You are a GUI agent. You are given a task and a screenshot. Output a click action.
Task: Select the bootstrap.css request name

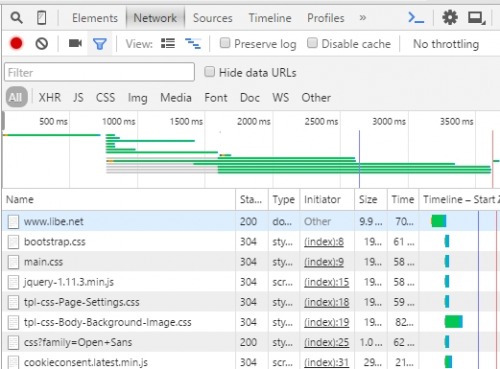pos(55,242)
